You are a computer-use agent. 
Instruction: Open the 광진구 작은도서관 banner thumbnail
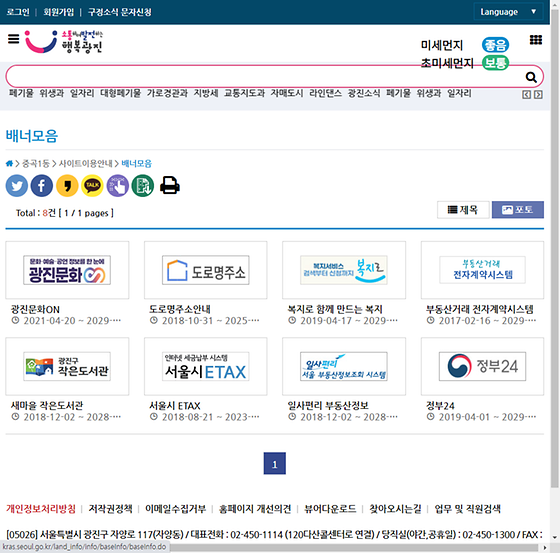coord(67,367)
